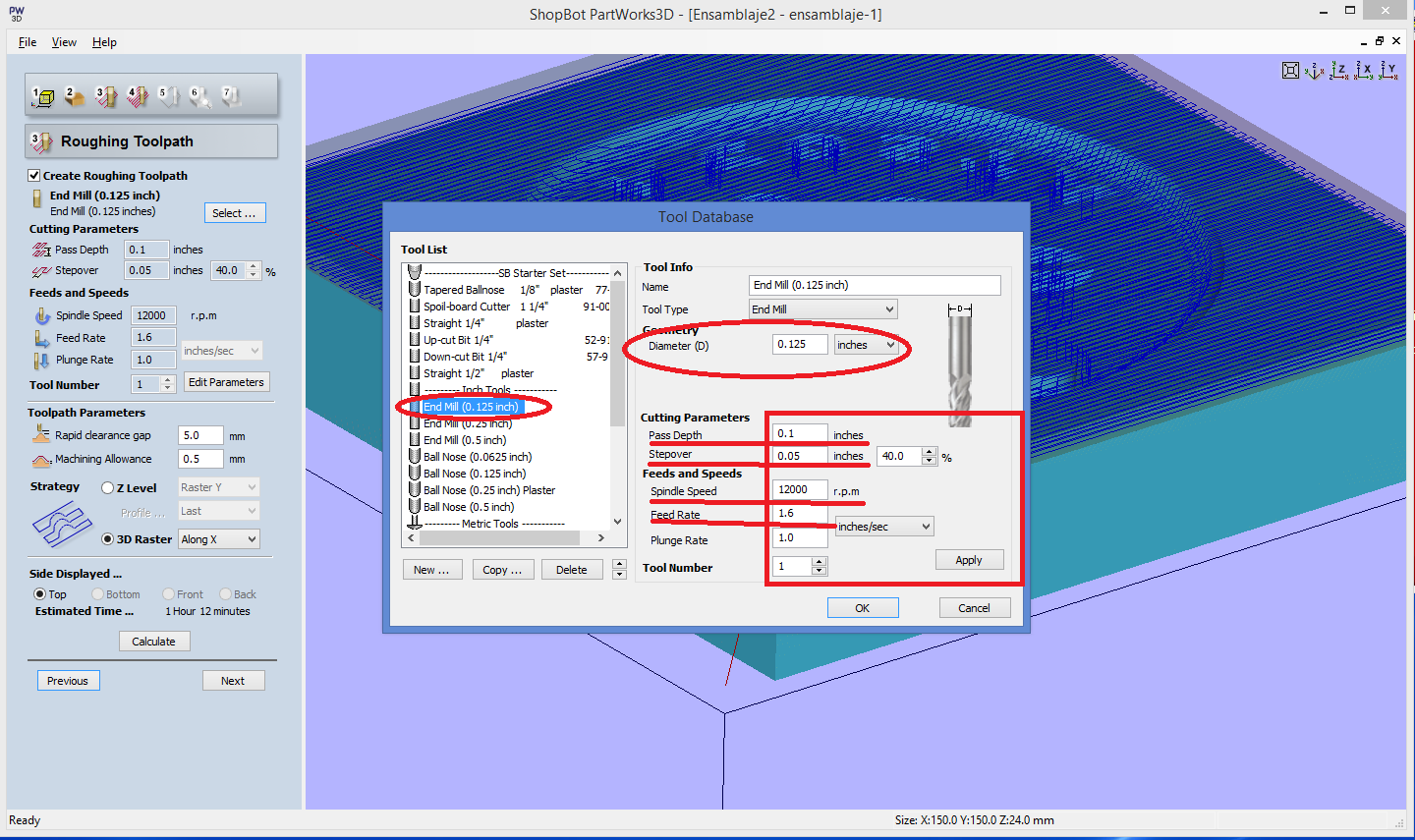Click Feed Rate icon in left panel
1415x840 pixels.
coord(42,338)
